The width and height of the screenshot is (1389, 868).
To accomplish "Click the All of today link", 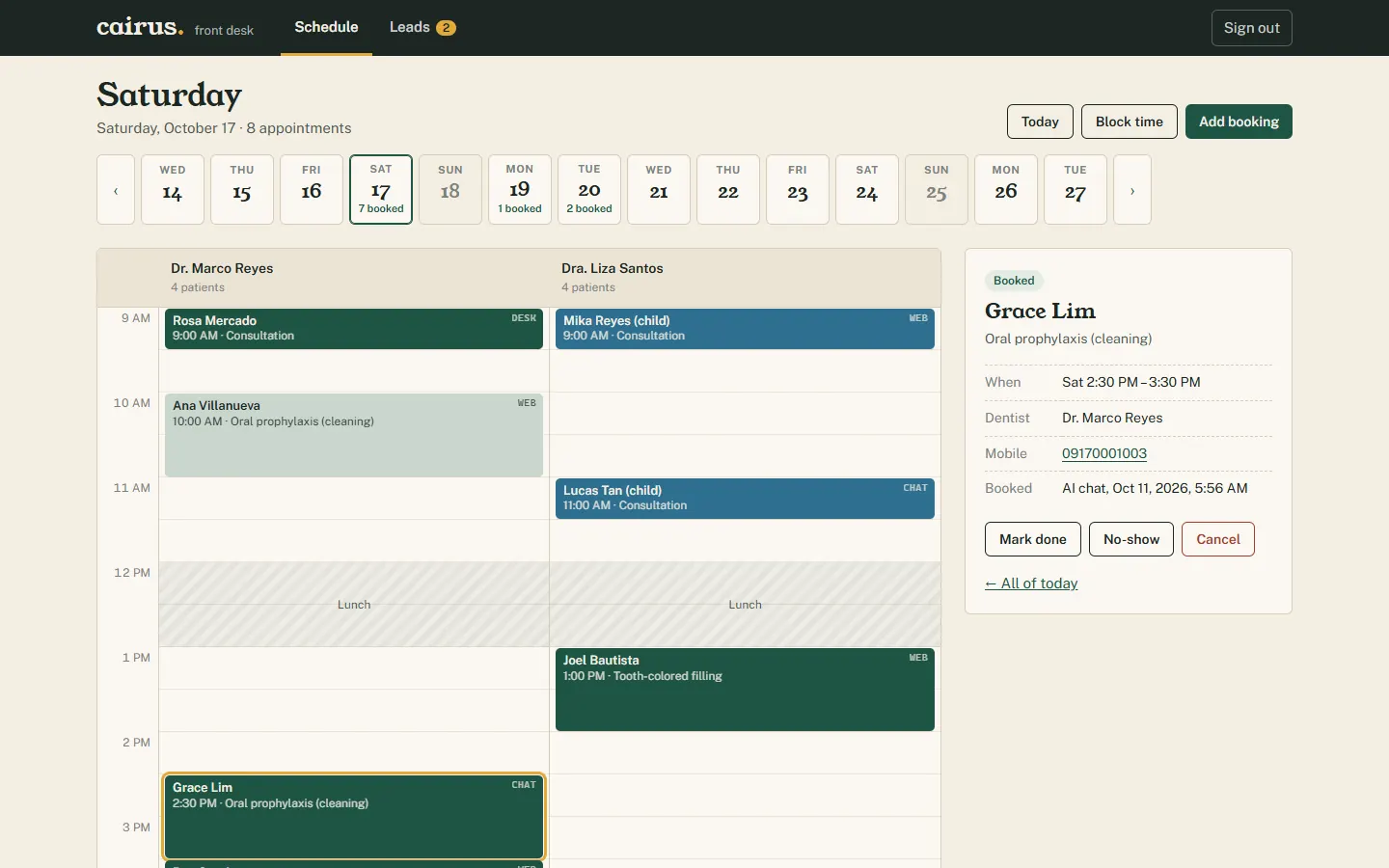I will [1031, 583].
